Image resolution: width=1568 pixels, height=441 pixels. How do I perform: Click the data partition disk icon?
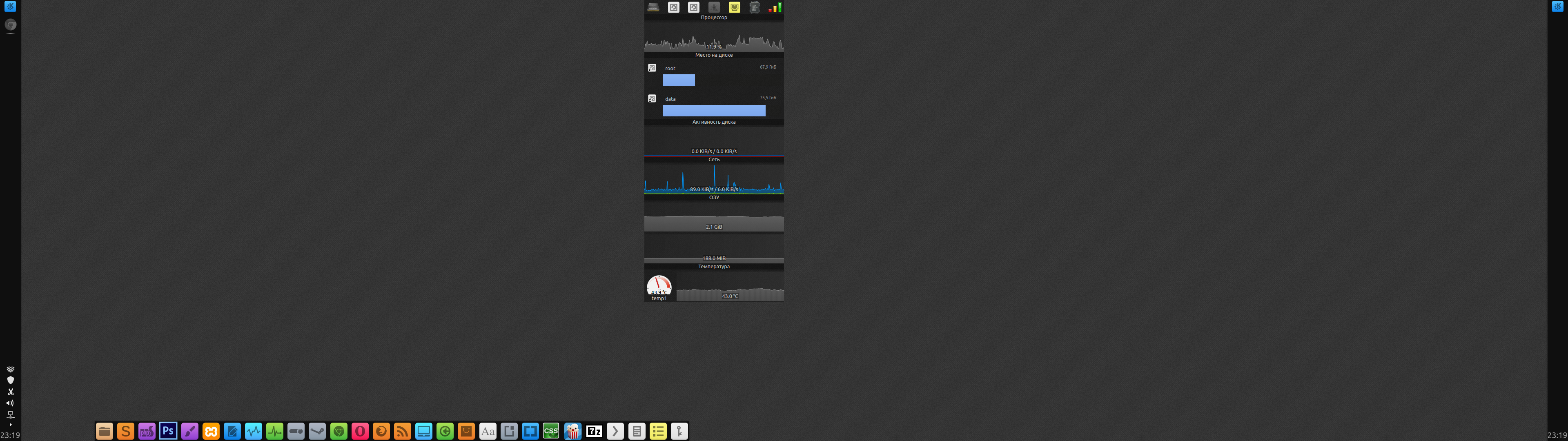[652, 98]
